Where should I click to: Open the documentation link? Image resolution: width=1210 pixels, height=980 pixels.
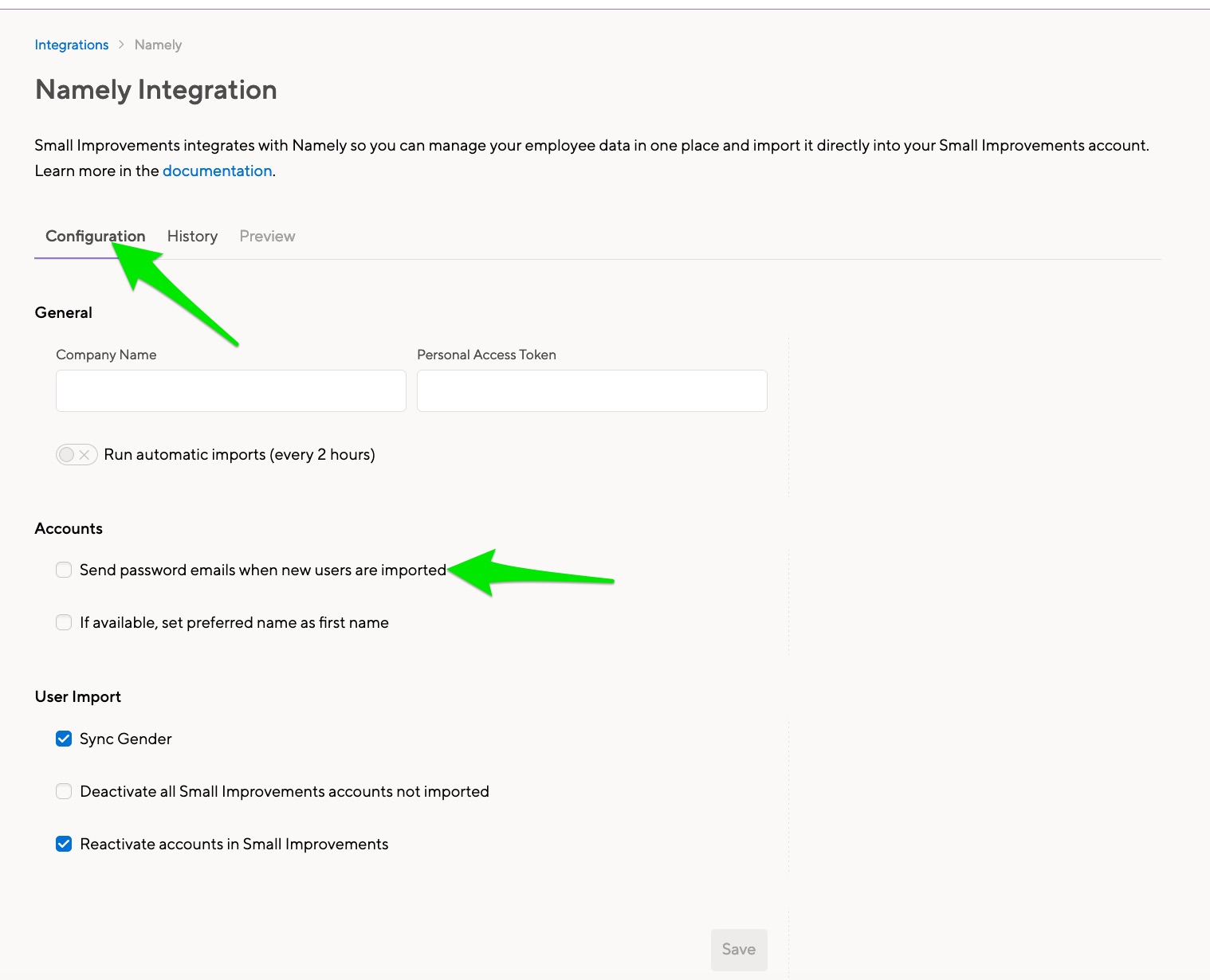tap(217, 171)
